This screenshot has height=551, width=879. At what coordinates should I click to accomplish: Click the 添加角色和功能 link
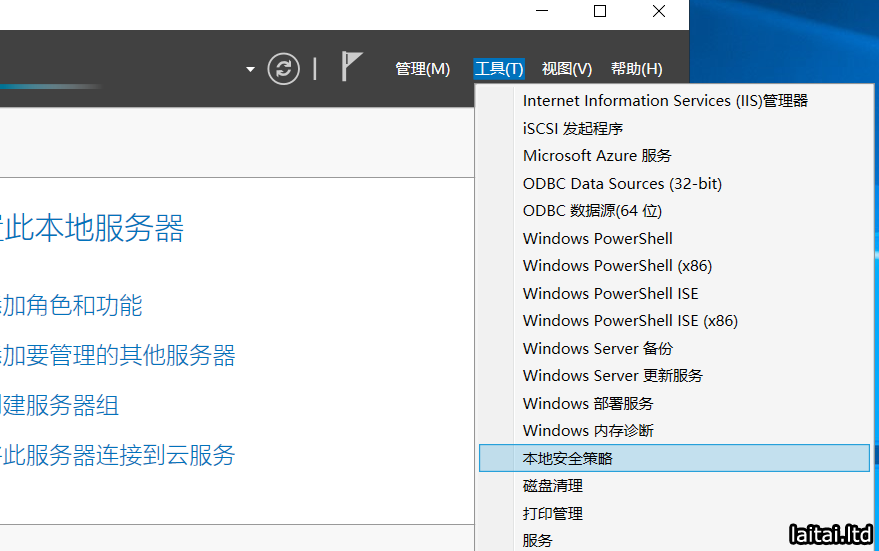[x=72, y=306]
